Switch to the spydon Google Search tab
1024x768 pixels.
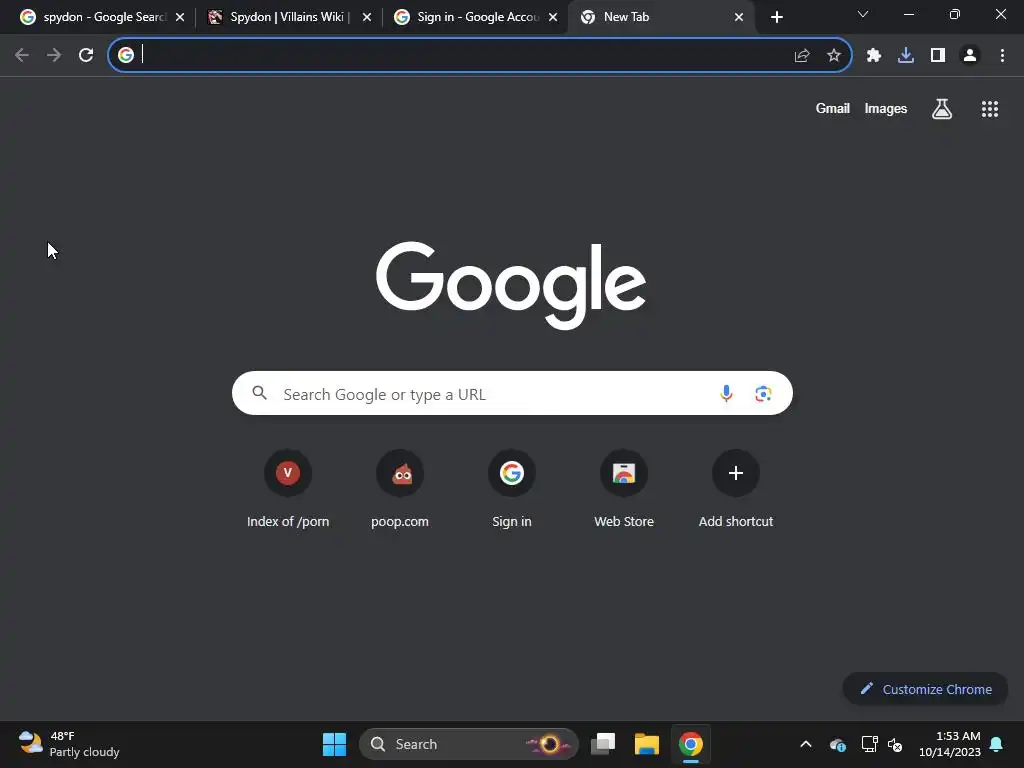(x=93, y=17)
